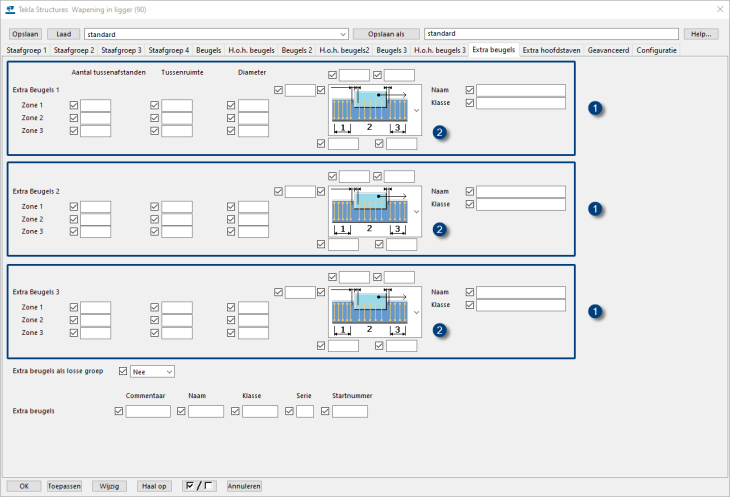Click callout marker 2 in Extra Beugels 3
Viewport: 730px width, 497px height.
point(440,330)
